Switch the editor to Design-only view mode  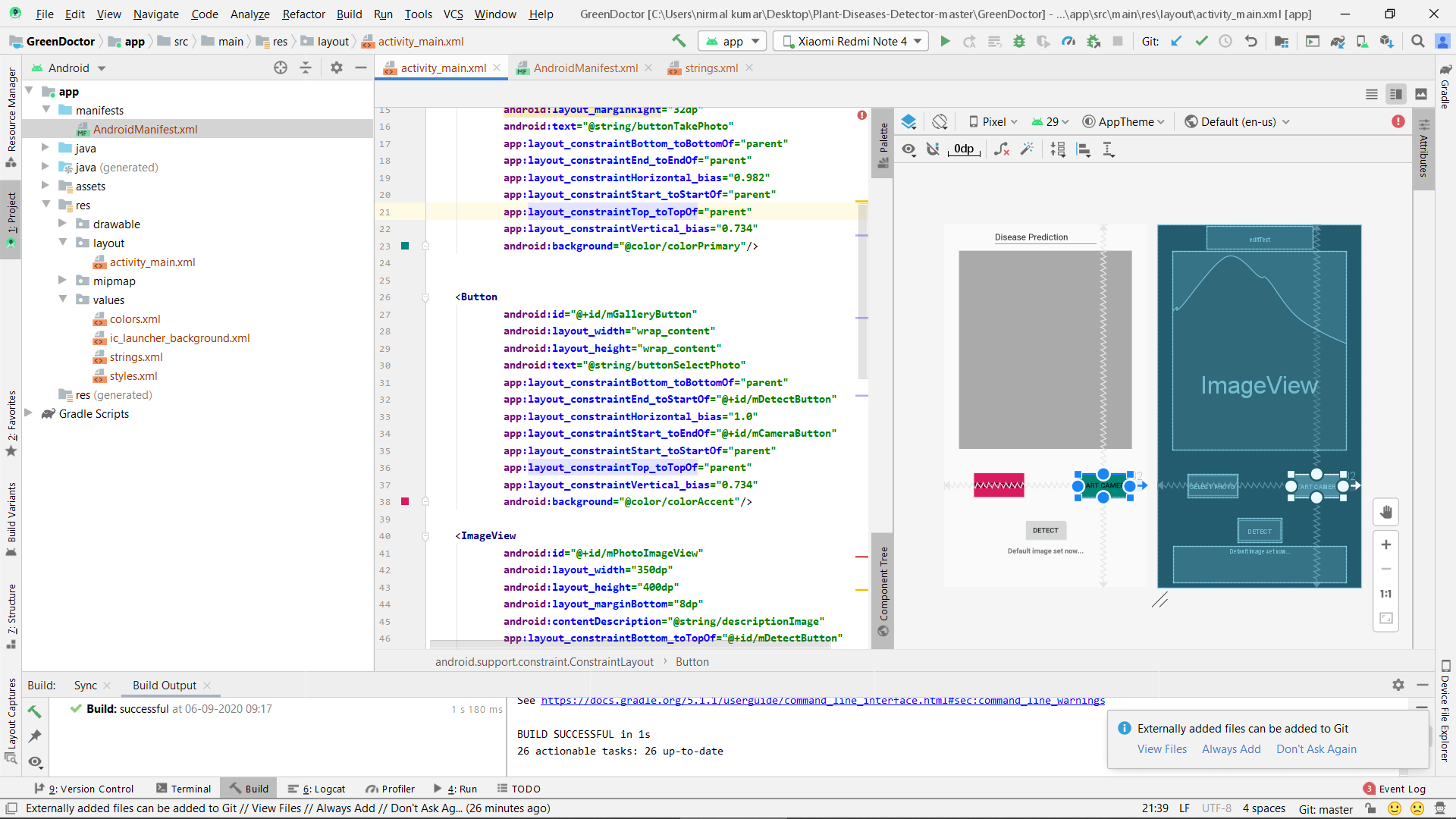coord(1421,94)
